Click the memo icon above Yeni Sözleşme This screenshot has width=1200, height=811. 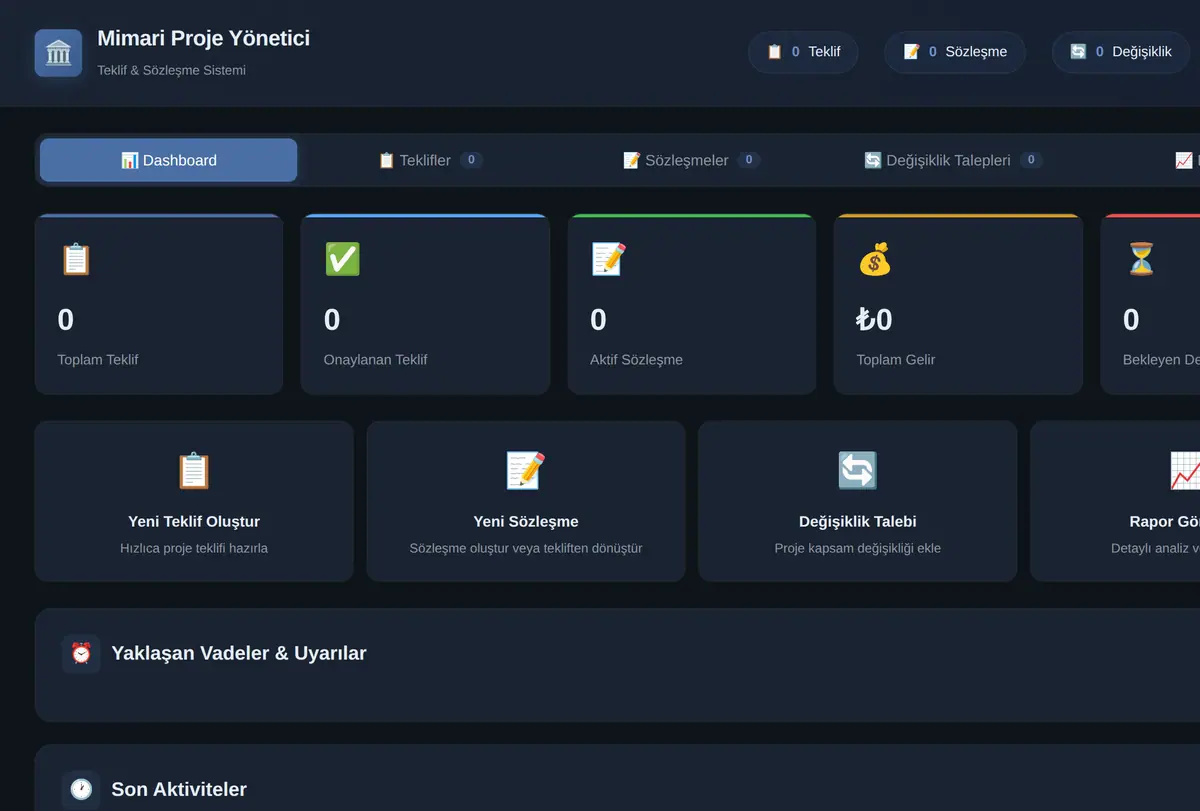[525, 470]
